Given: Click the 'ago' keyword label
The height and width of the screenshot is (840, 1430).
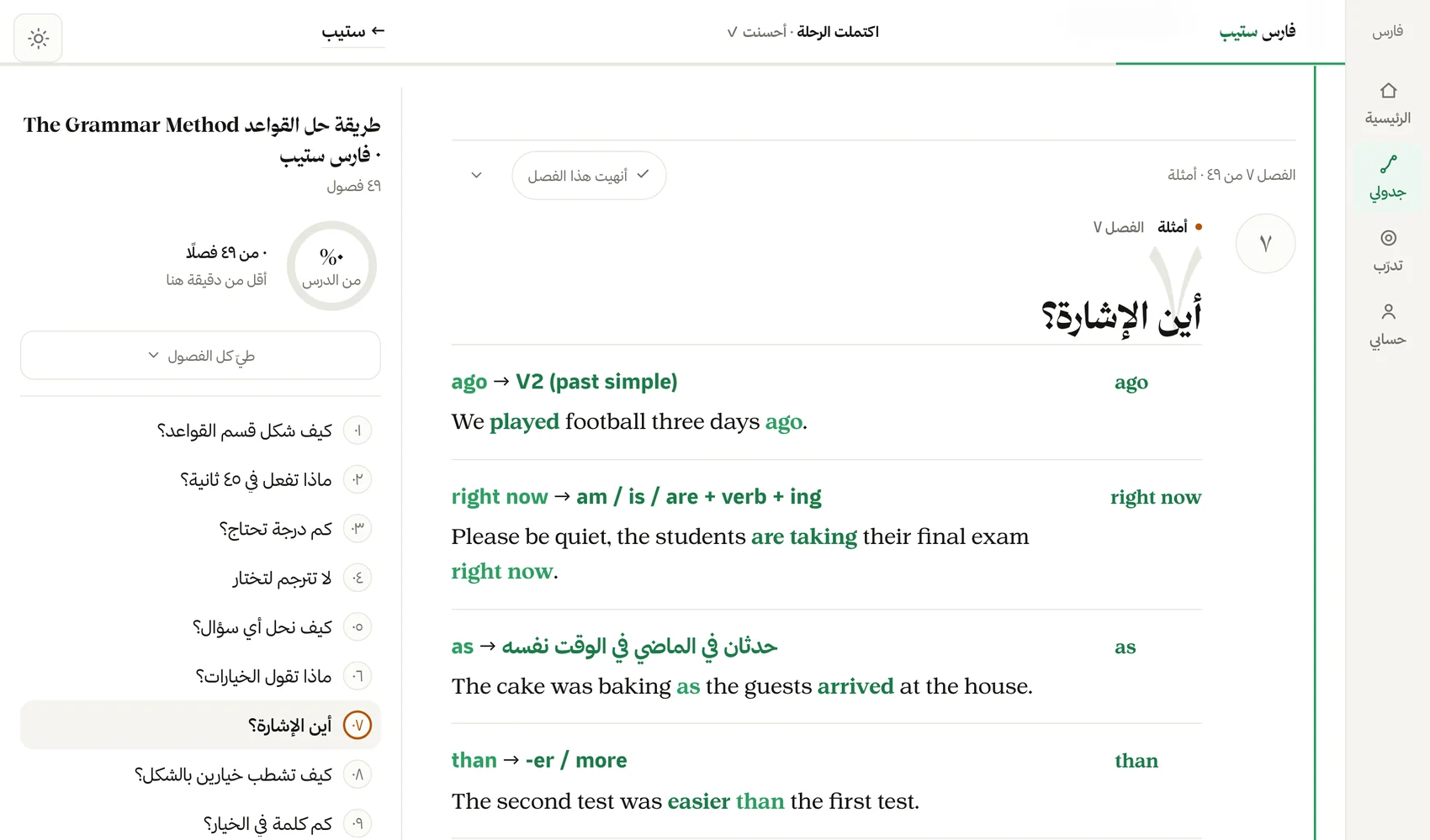Looking at the screenshot, I should [x=1131, y=383].
